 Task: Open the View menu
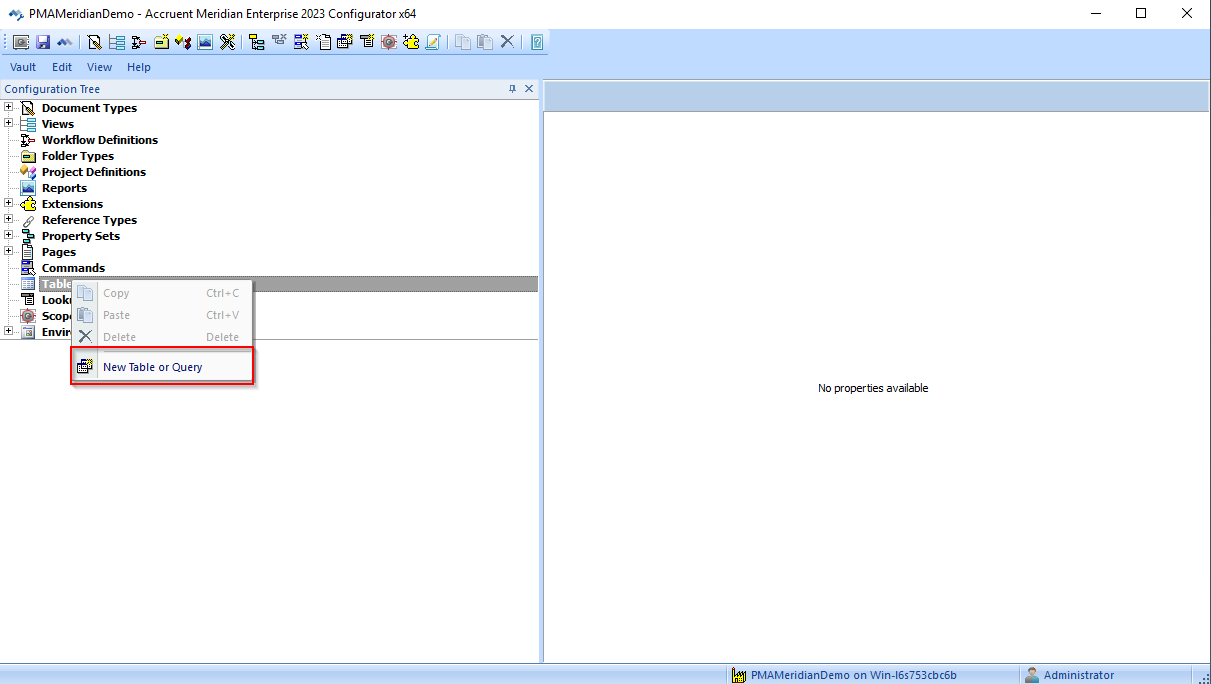pos(100,67)
